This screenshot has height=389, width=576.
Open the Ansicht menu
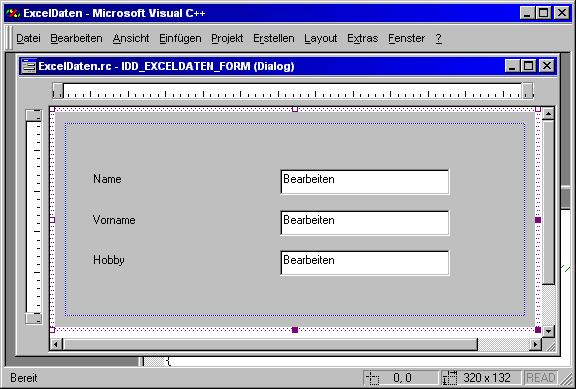pos(131,38)
